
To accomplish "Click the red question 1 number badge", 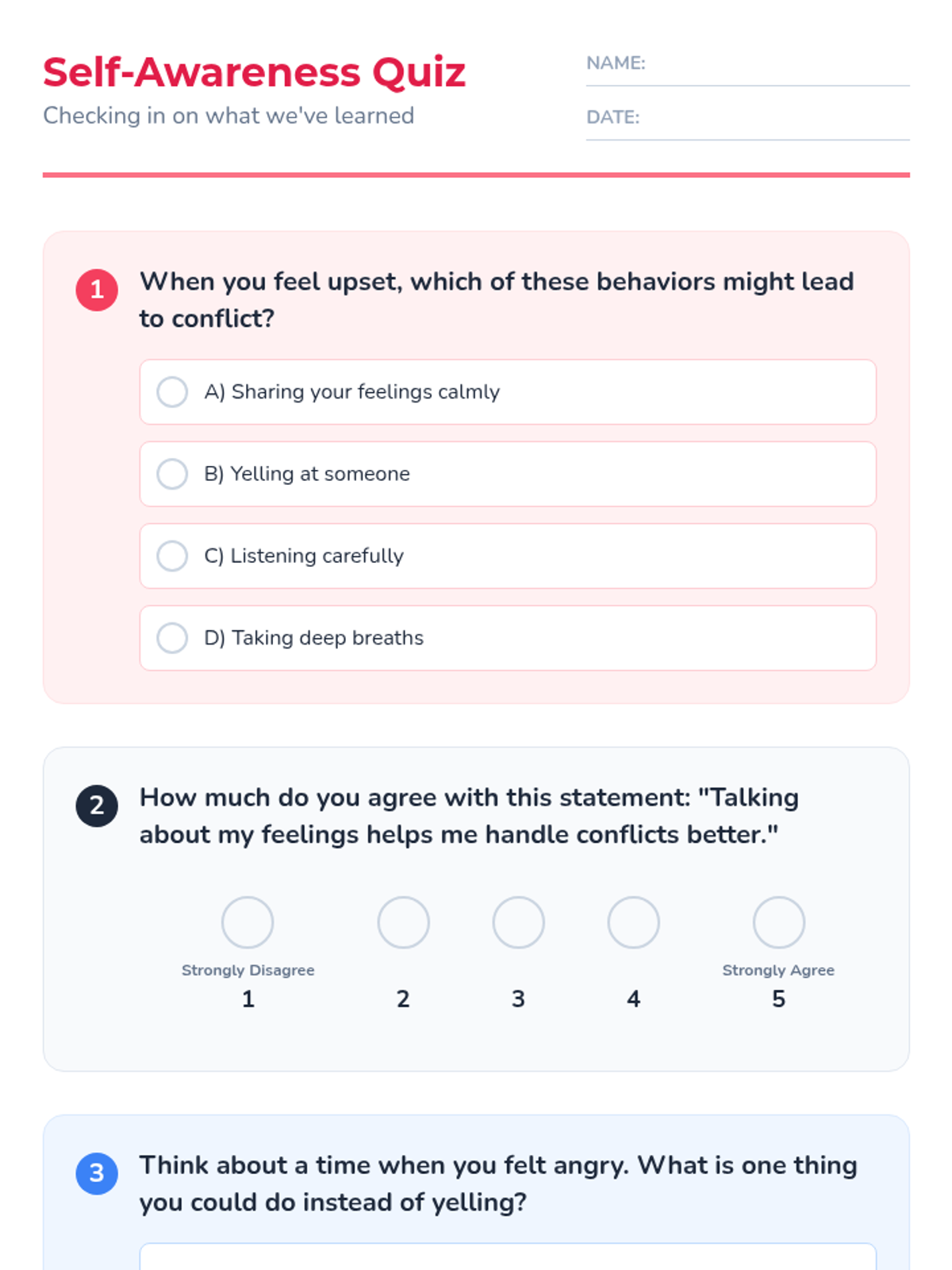I will click(x=97, y=290).
